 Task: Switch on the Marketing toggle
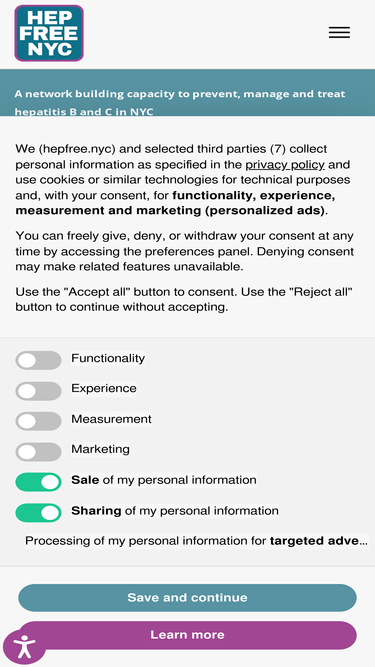[x=38, y=452]
